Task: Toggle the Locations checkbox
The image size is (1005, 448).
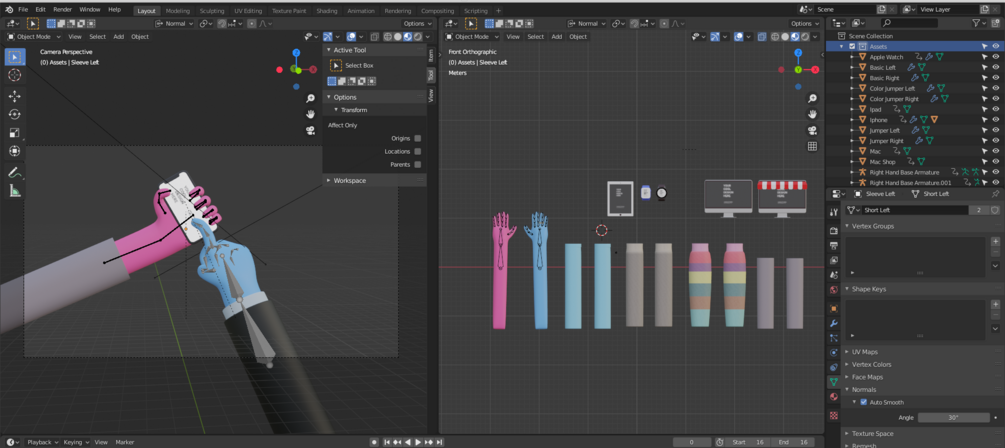Action: pyautogui.click(x=418, y=151)
